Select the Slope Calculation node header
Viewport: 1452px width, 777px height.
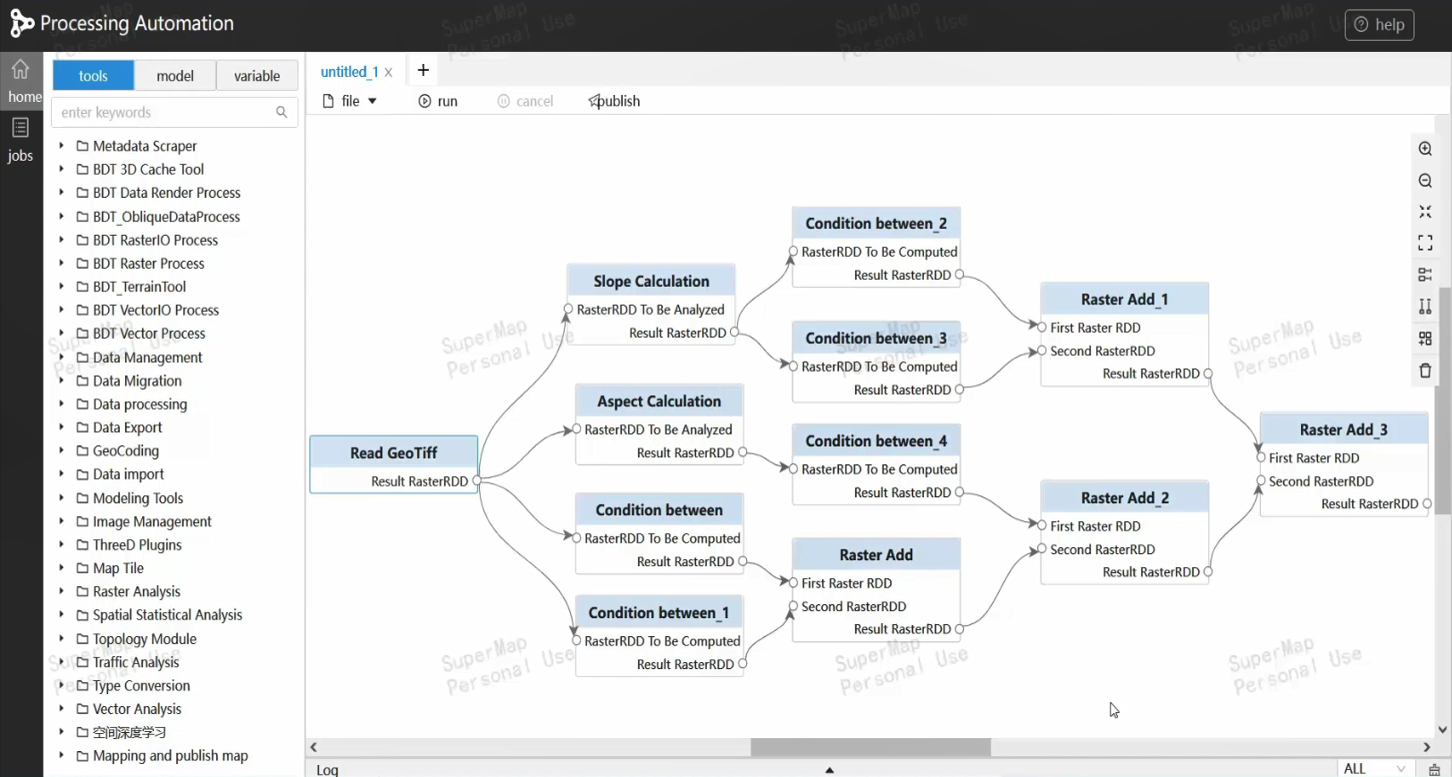tap(651, 281)
